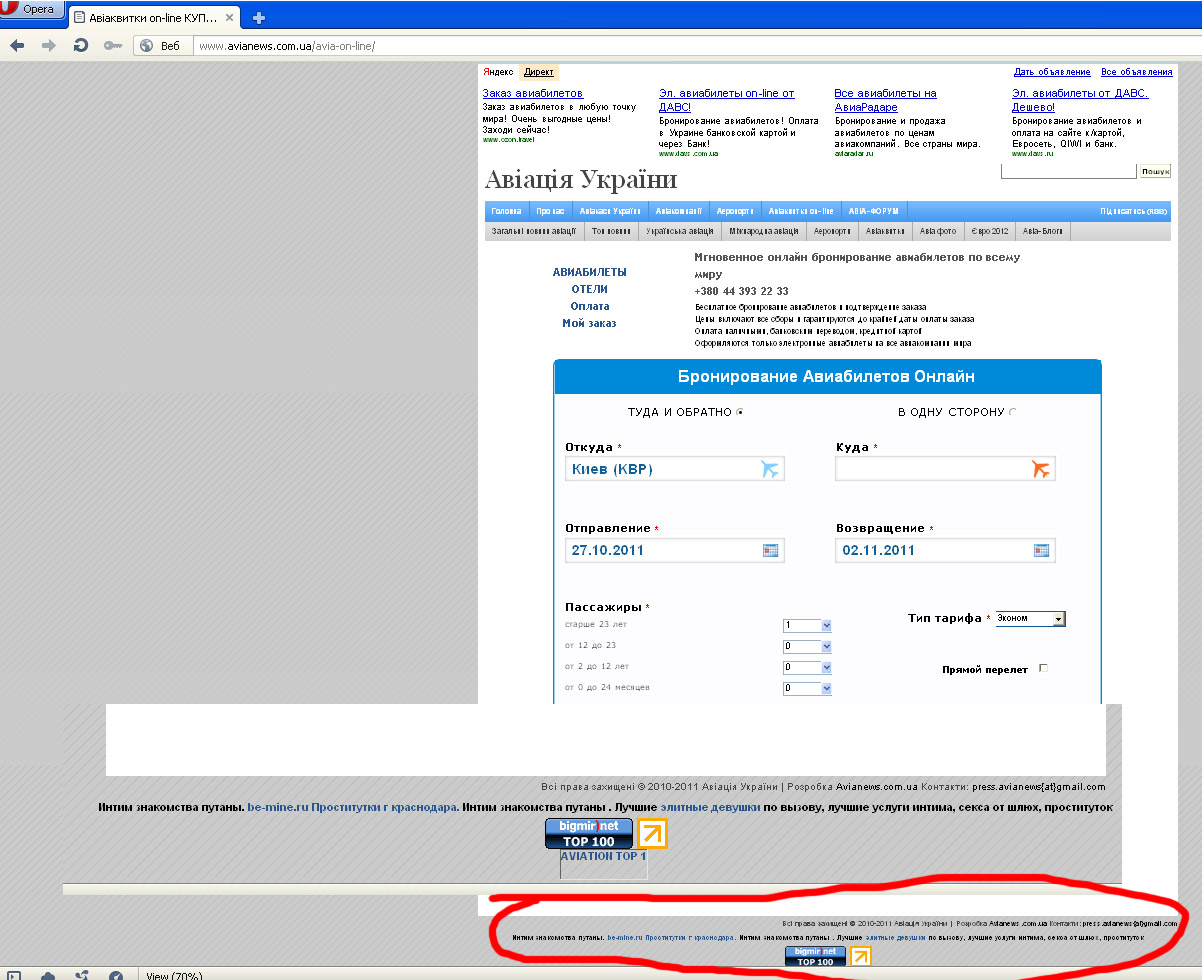Click the Пошук search button
Viewport: 1202px width, 980px height.
[x=1155, y=171]
